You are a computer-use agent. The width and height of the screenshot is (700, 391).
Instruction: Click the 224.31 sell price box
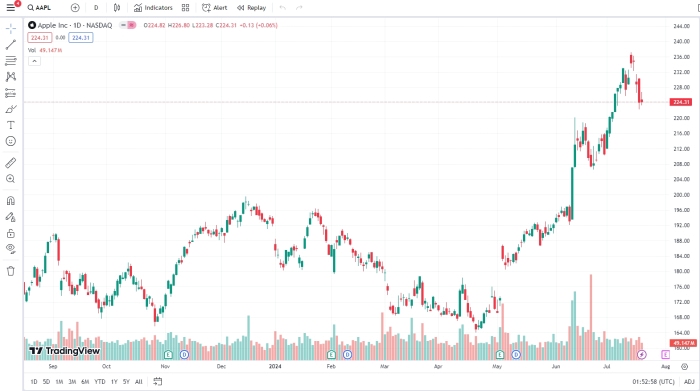tap(40, 37)
